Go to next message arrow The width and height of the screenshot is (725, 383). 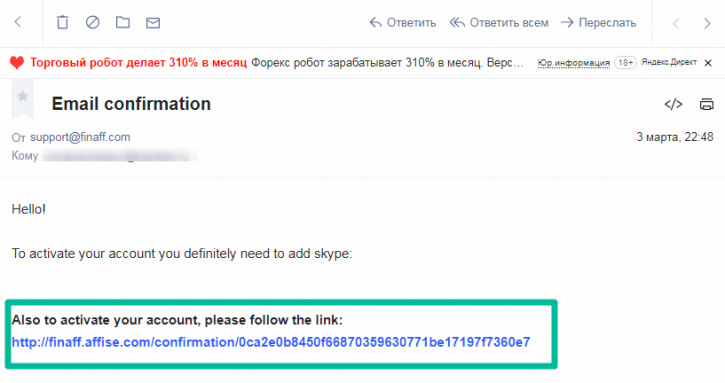click(707, 23)
